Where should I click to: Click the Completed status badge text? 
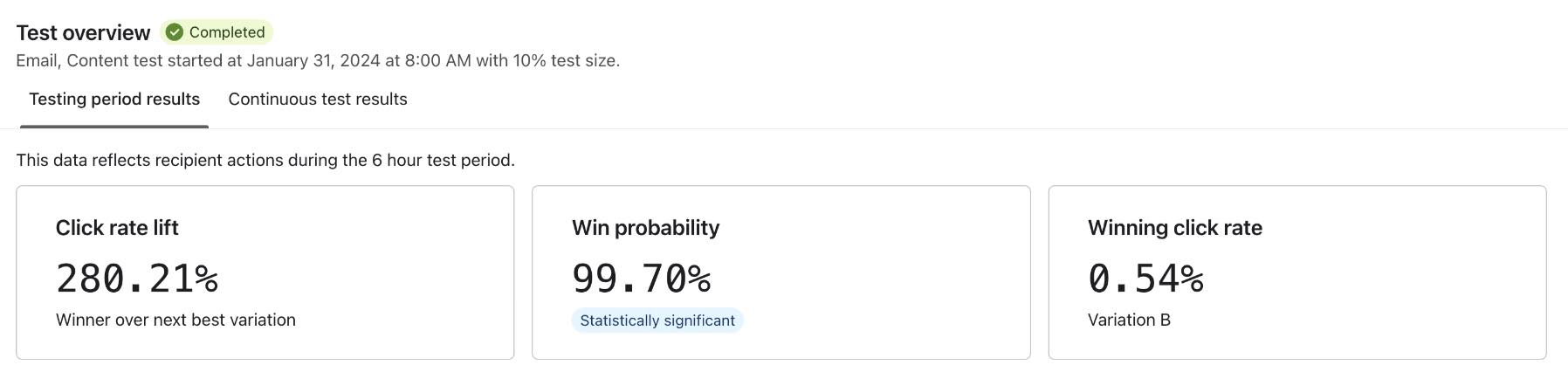tap(226, 32)
